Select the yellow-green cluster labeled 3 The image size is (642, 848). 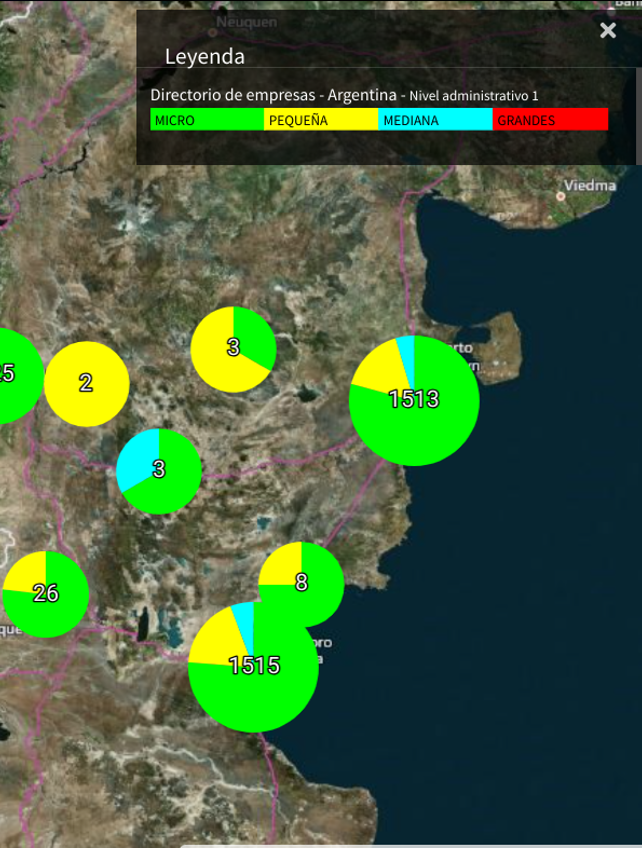234,349
